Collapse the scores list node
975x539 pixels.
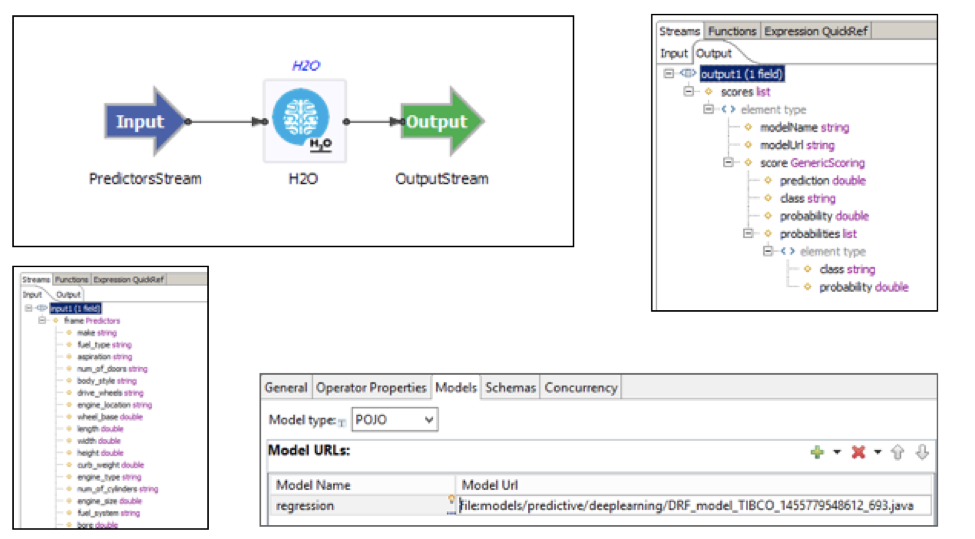[688, 92]
